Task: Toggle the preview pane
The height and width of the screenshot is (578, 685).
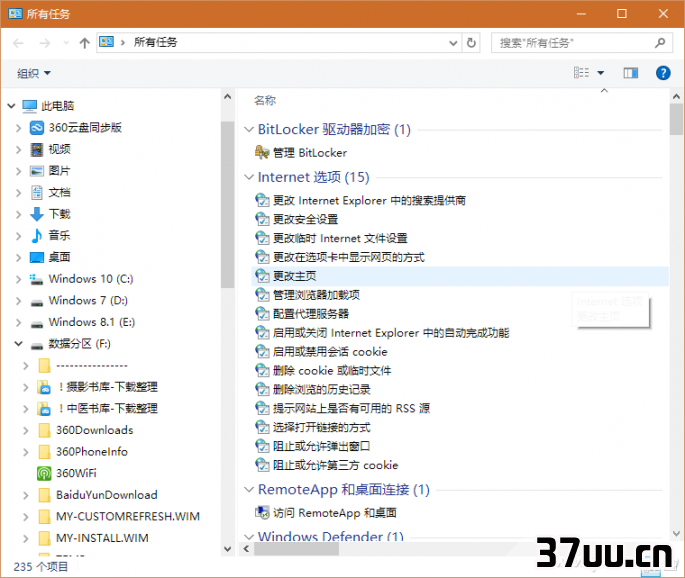Action: tap(630, 73)
